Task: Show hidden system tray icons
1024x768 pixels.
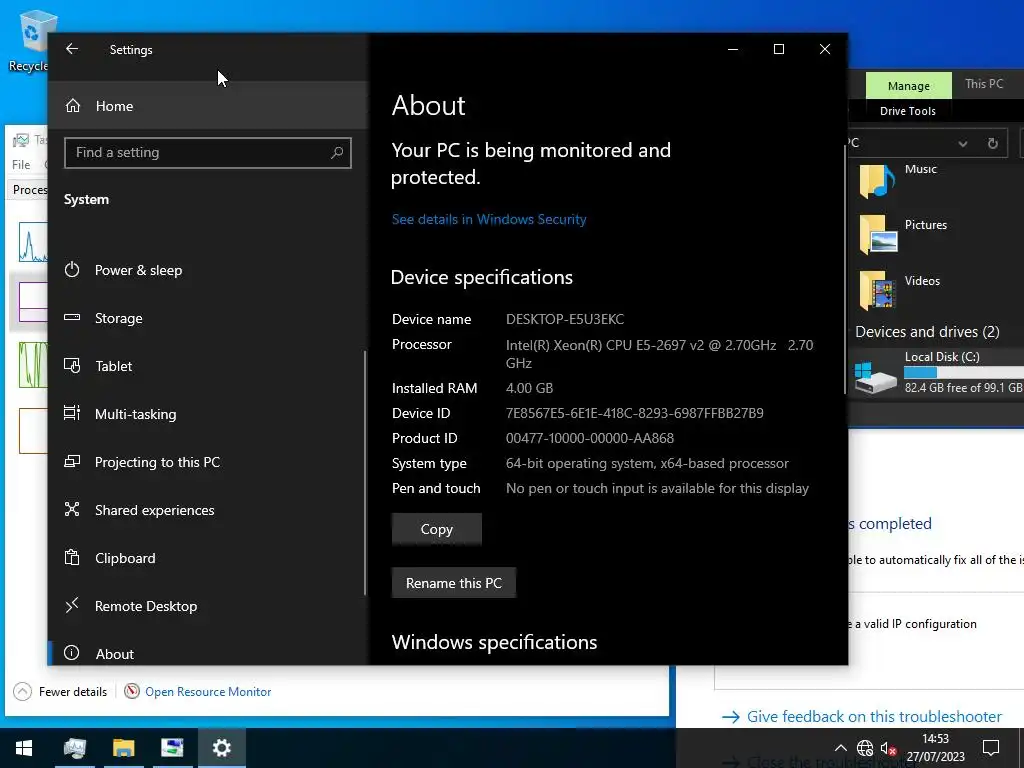Action: pos(840,748)
